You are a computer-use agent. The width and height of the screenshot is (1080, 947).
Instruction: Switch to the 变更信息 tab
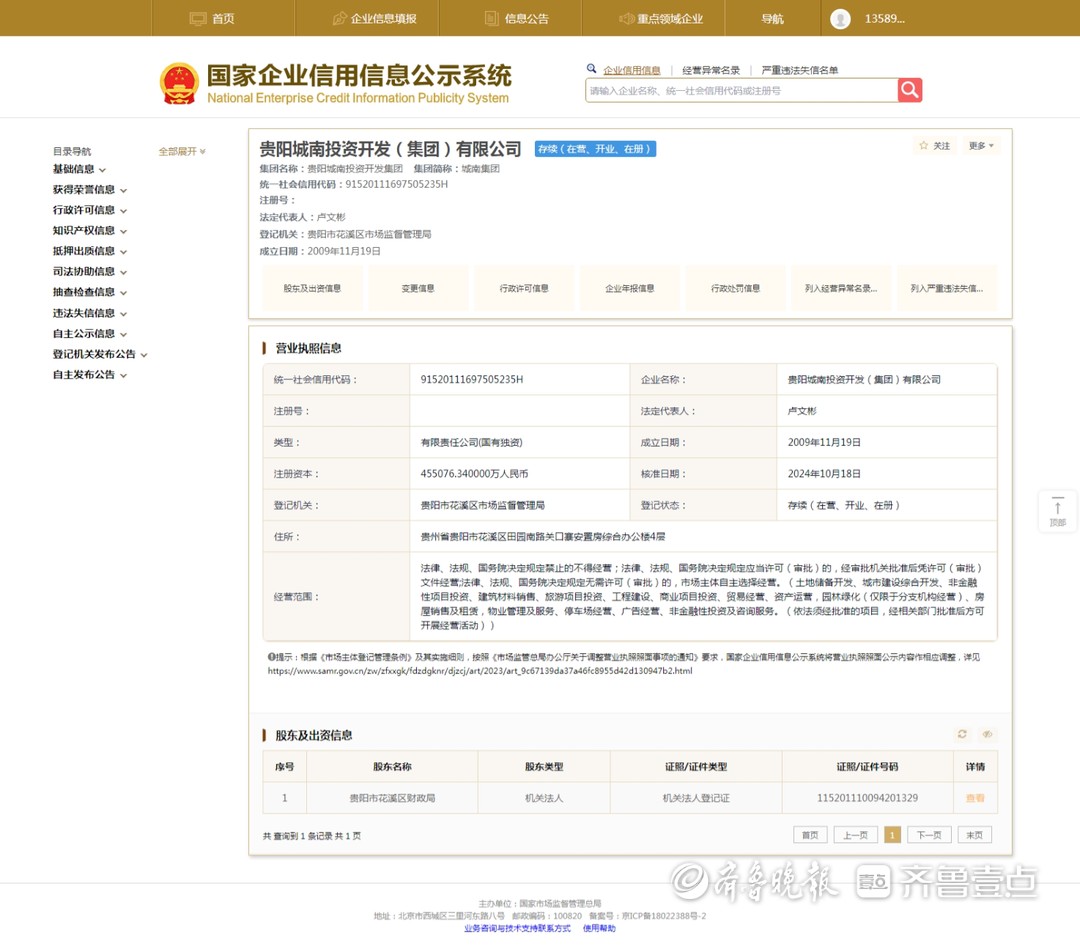tap(418, 288)
